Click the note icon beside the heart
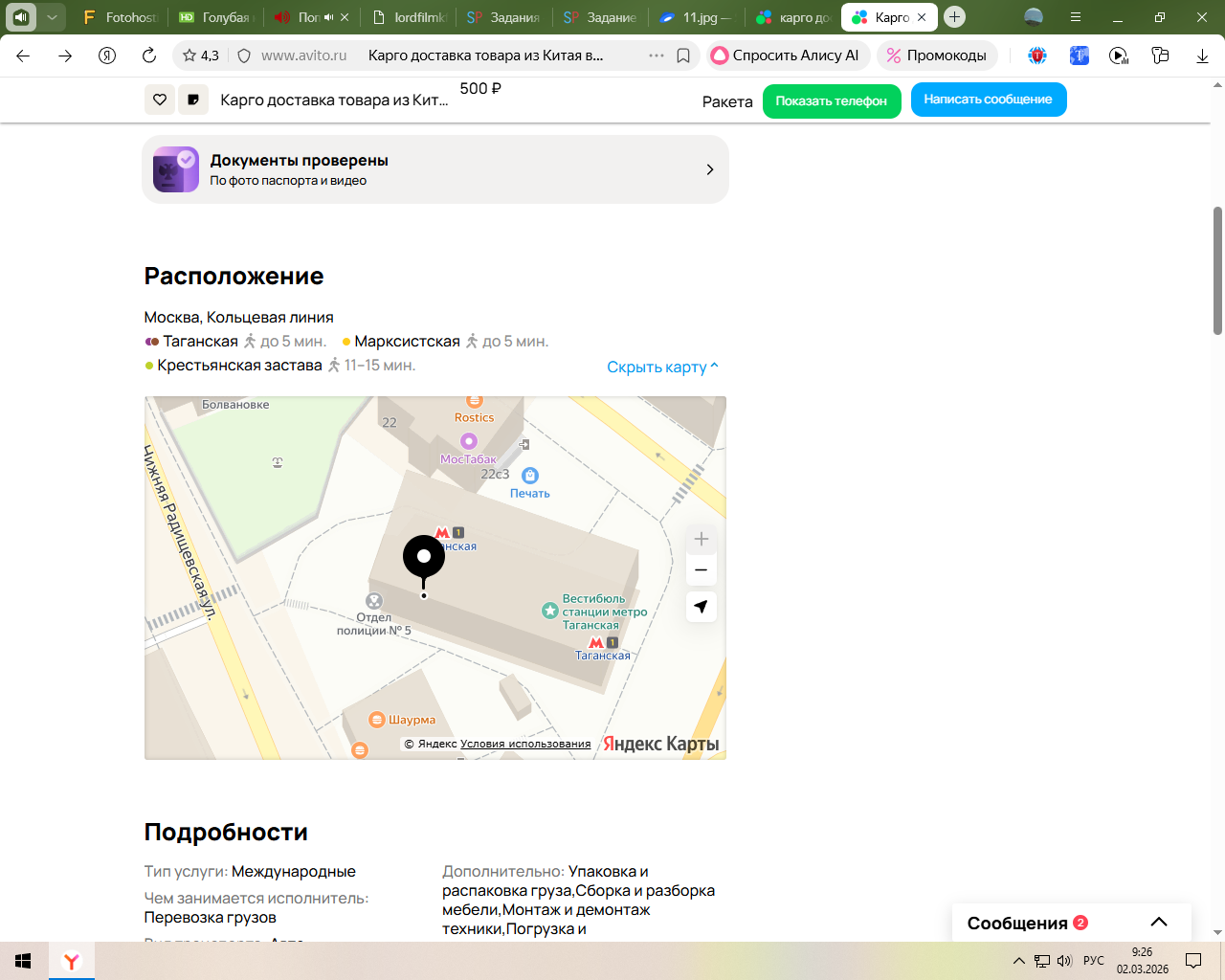 [193, 100]
